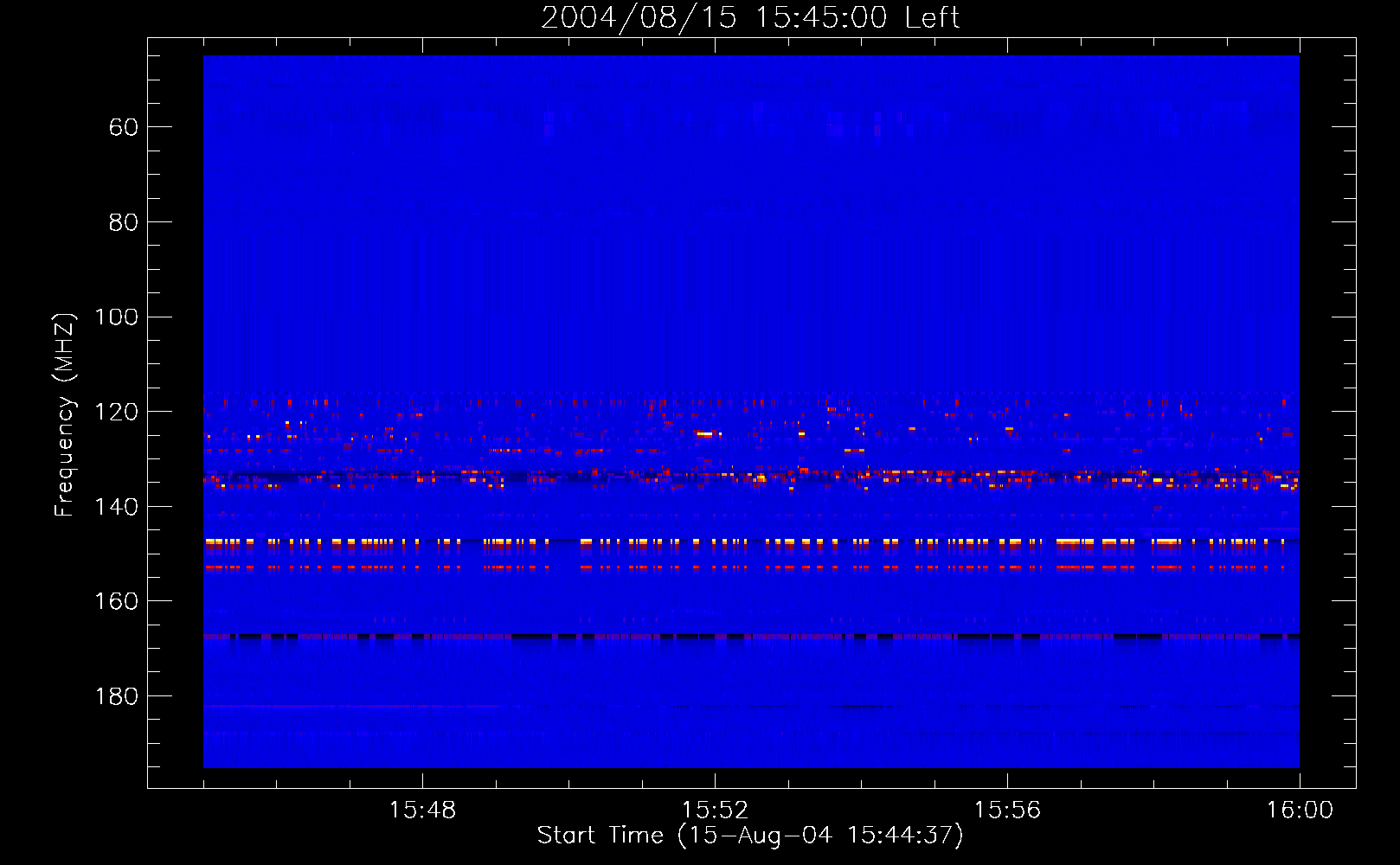The width and height of the screenshot is (1400, 865).
Task: Click the 15:48 time tick label
Action: (x=422, y=811)
